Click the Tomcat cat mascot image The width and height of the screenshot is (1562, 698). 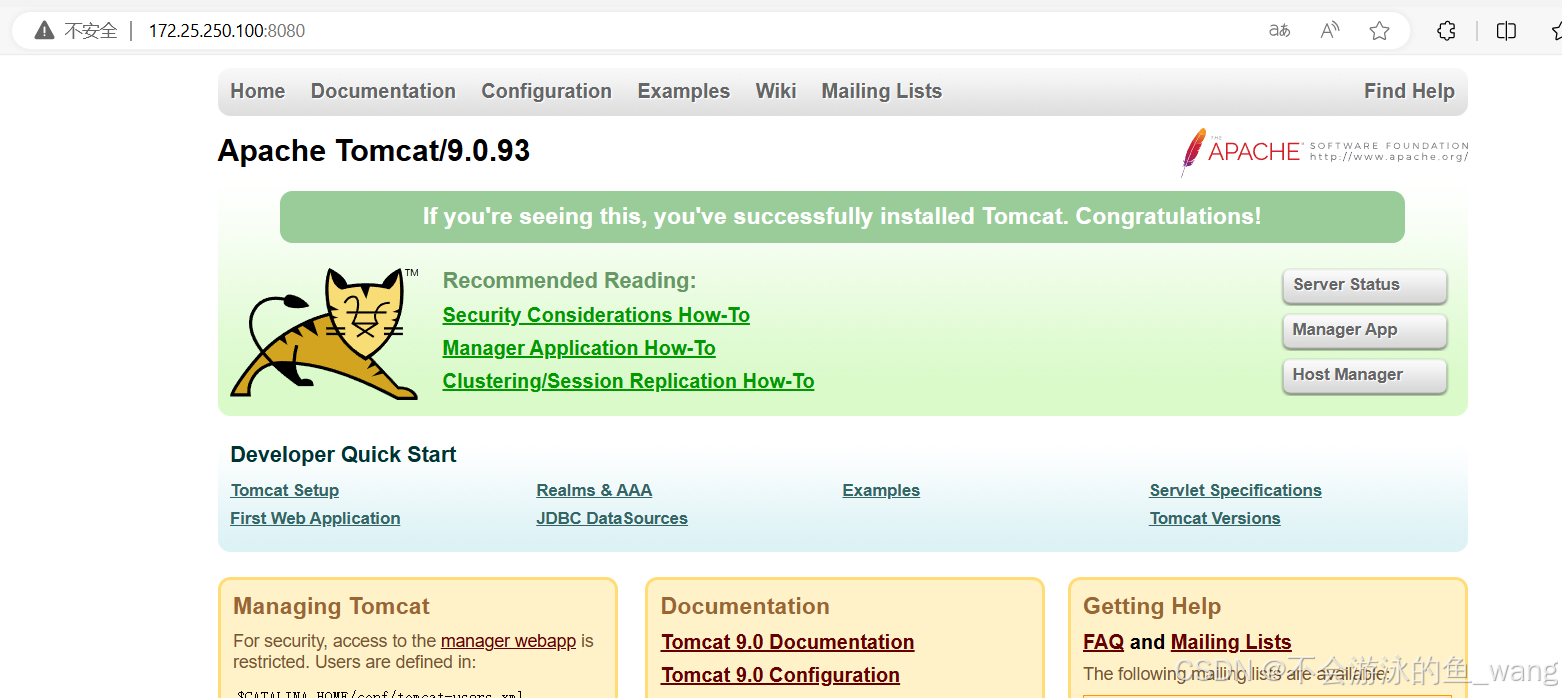pyautogui.click(x=325, y=334)
